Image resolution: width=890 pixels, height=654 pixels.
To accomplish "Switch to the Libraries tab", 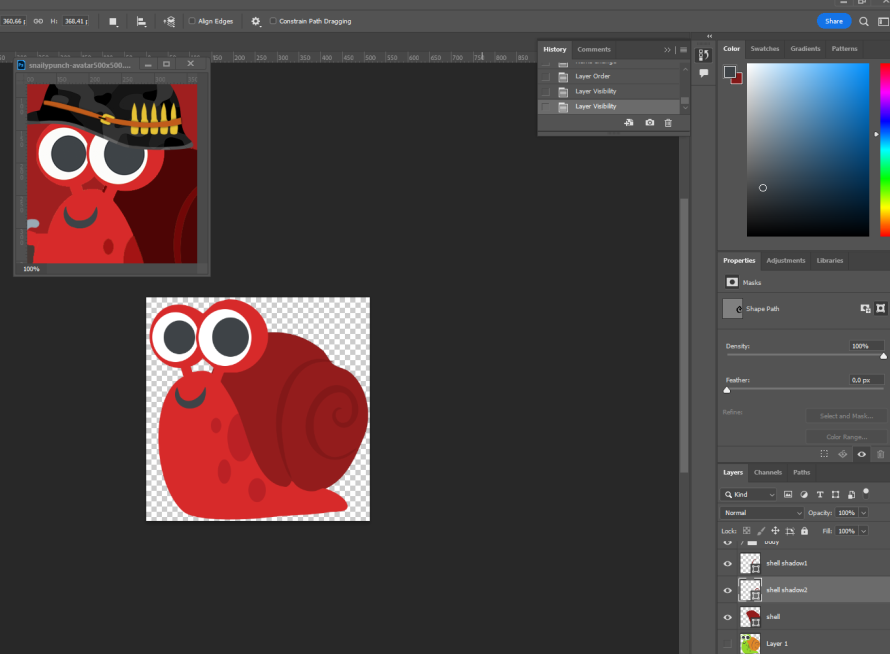I will click(829, 261).
